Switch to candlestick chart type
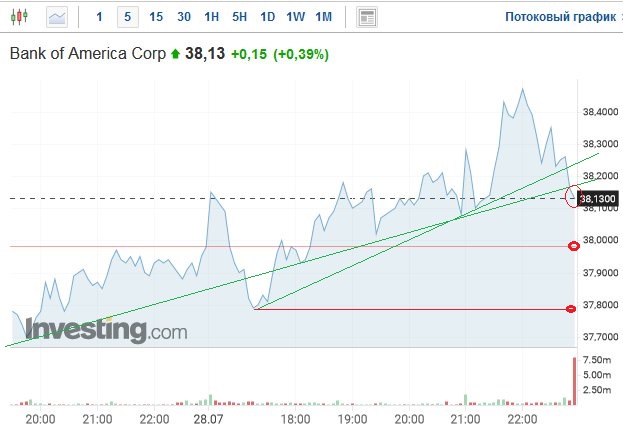 19,17
